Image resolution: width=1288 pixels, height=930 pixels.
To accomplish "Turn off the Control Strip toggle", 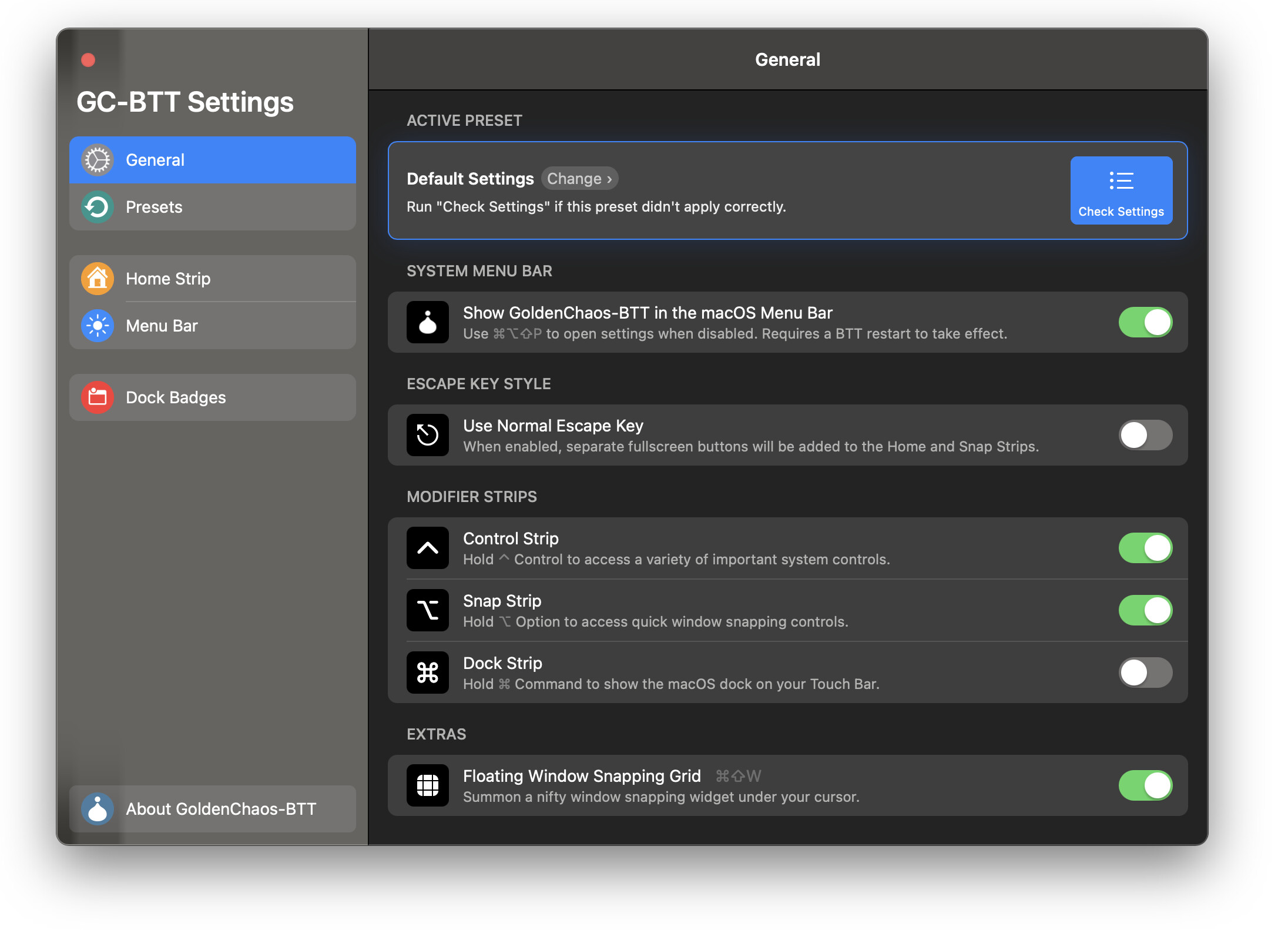I will click(1145, 548).
